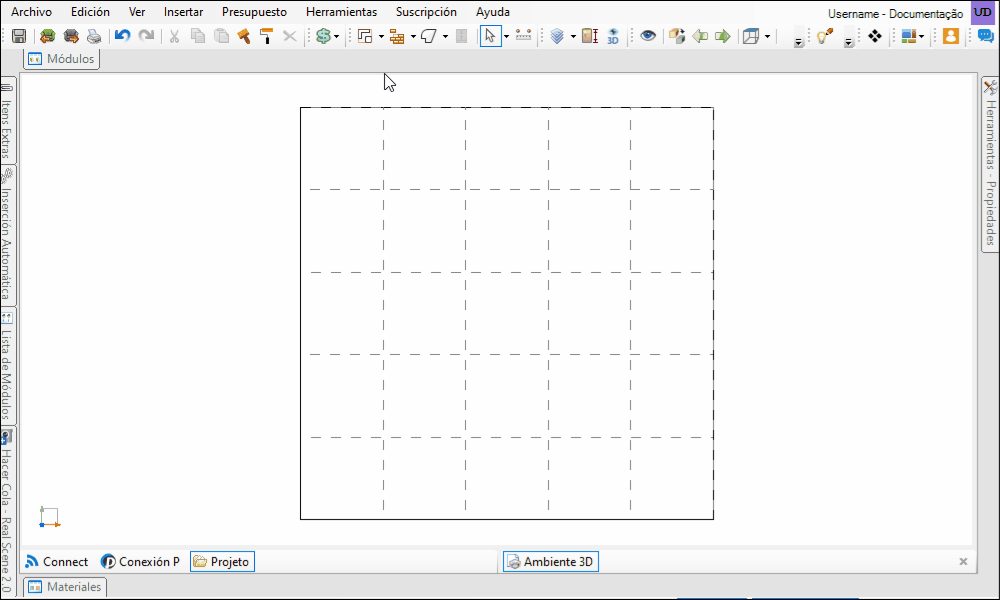1000x600 pixels.
Task: Click the green dollar budget icon
Action: pyautogui.click(x=323, y=36)
